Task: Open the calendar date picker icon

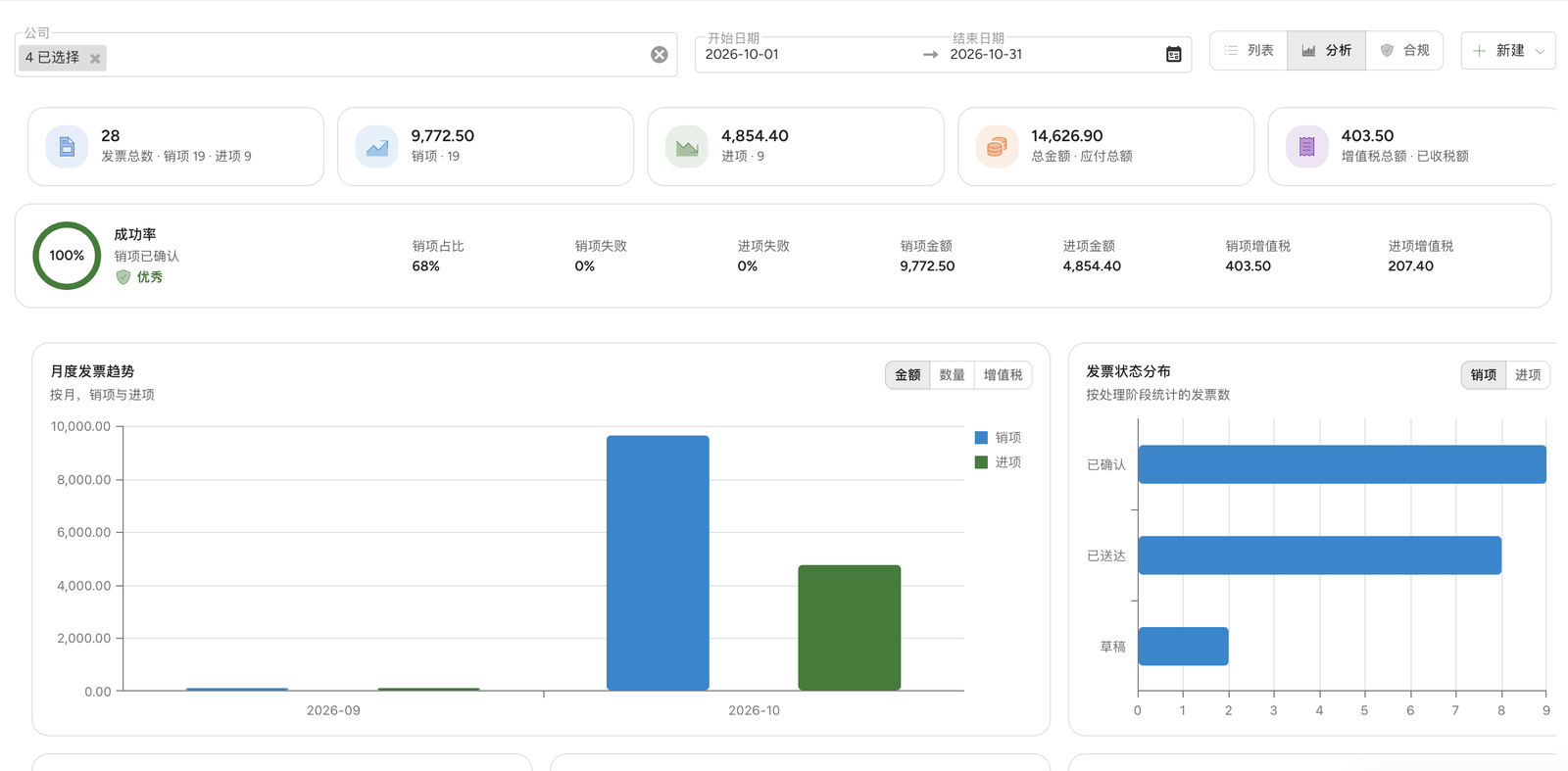Action: click(x=1173, y=55)
